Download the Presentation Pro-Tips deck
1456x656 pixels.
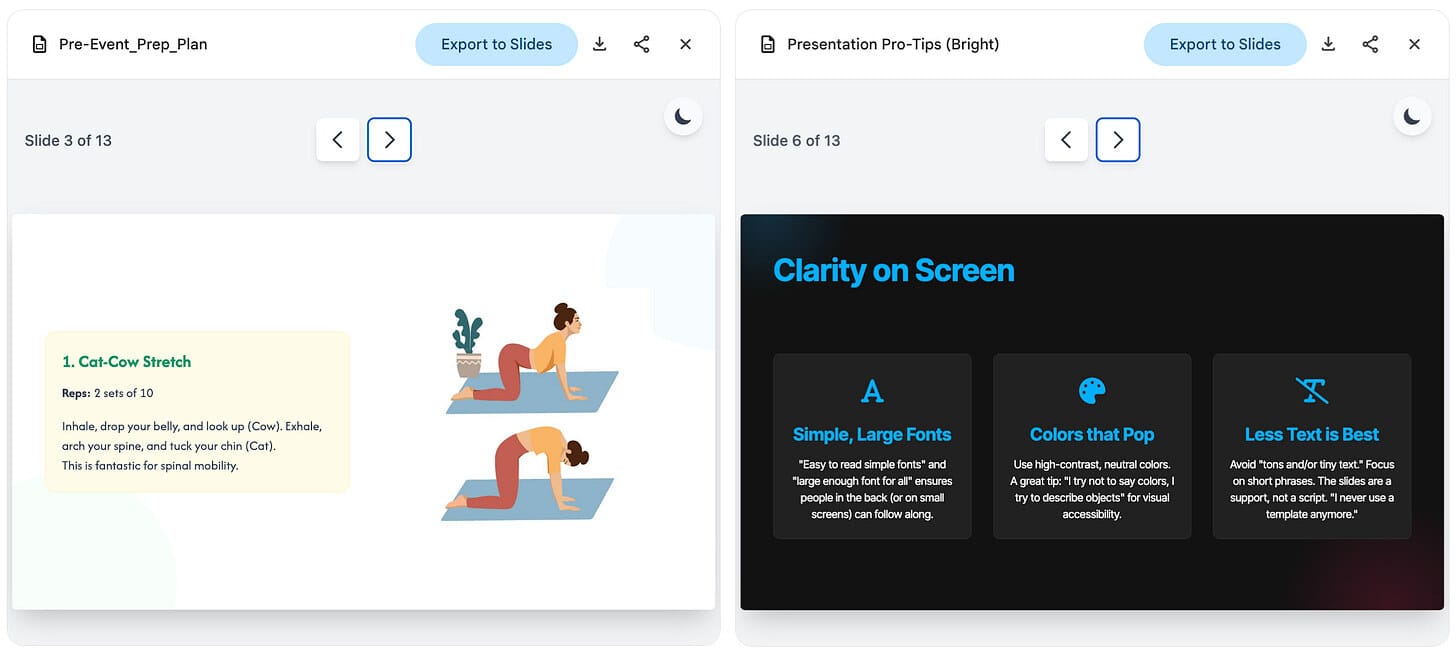point(1328,44)
